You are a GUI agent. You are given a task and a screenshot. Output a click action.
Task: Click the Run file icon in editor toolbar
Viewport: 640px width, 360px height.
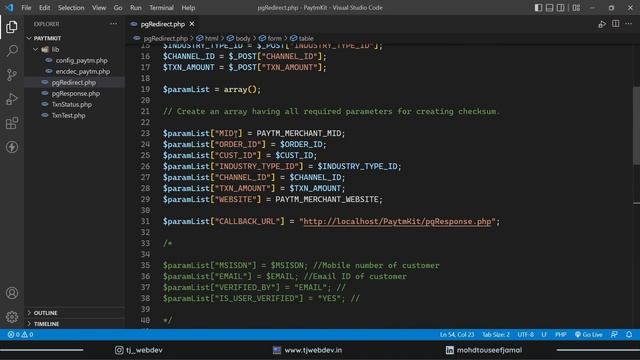(x=602, y=24)
